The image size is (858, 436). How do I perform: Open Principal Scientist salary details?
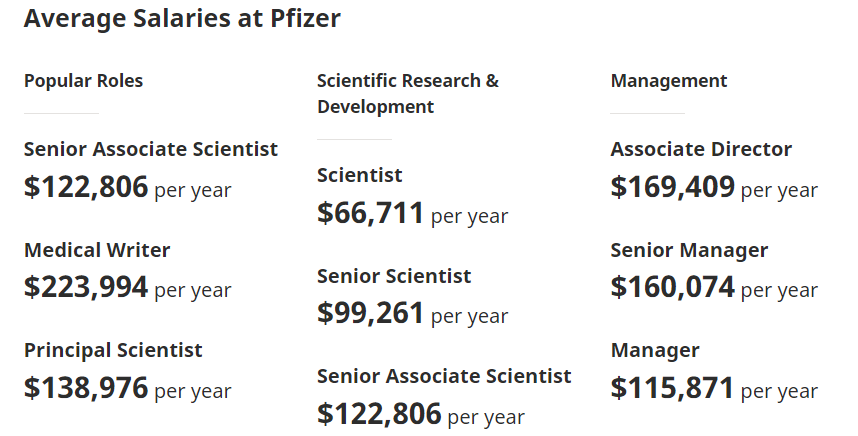(x=113, y=350)
